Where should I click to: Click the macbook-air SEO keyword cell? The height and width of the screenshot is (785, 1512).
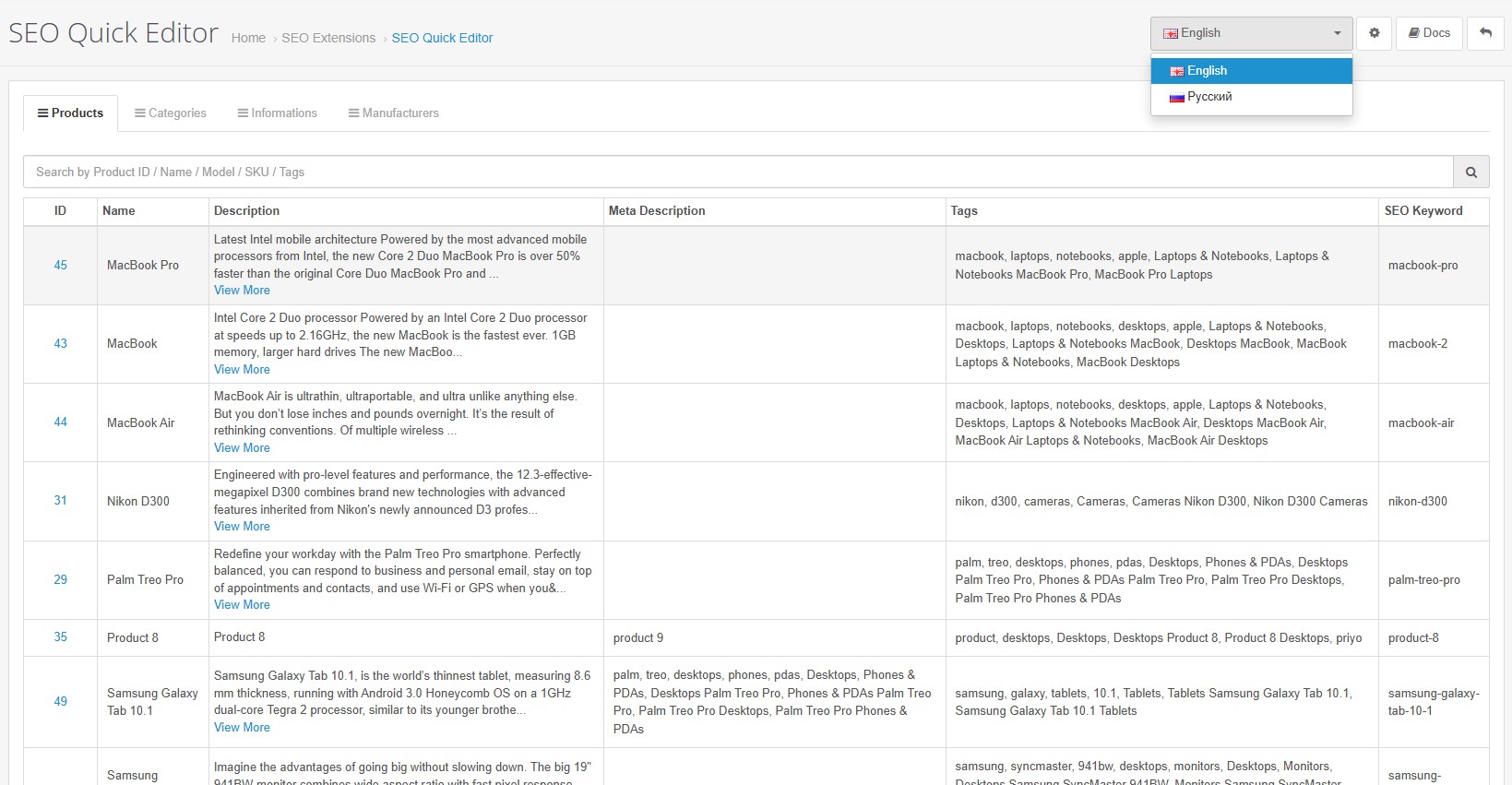coord(1434,422)
